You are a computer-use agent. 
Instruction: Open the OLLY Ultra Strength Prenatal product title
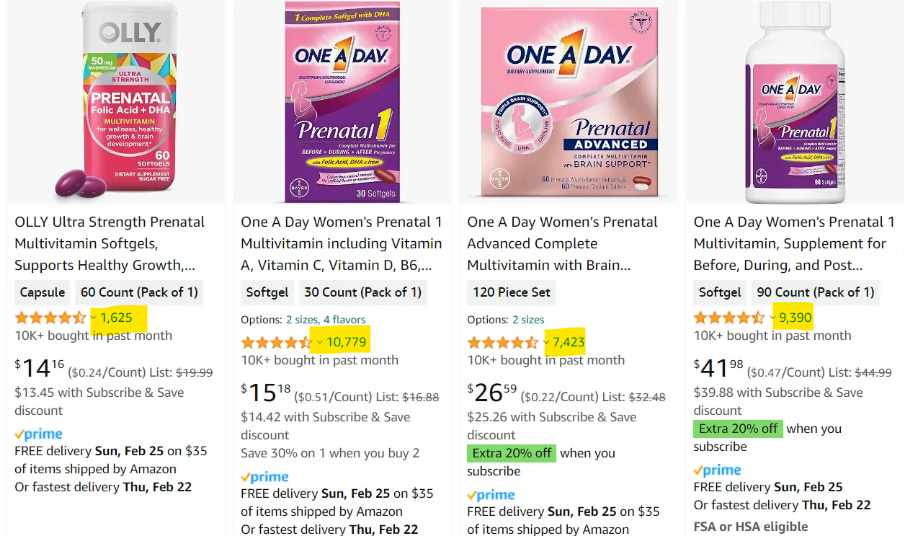click(x=110, y=243)
